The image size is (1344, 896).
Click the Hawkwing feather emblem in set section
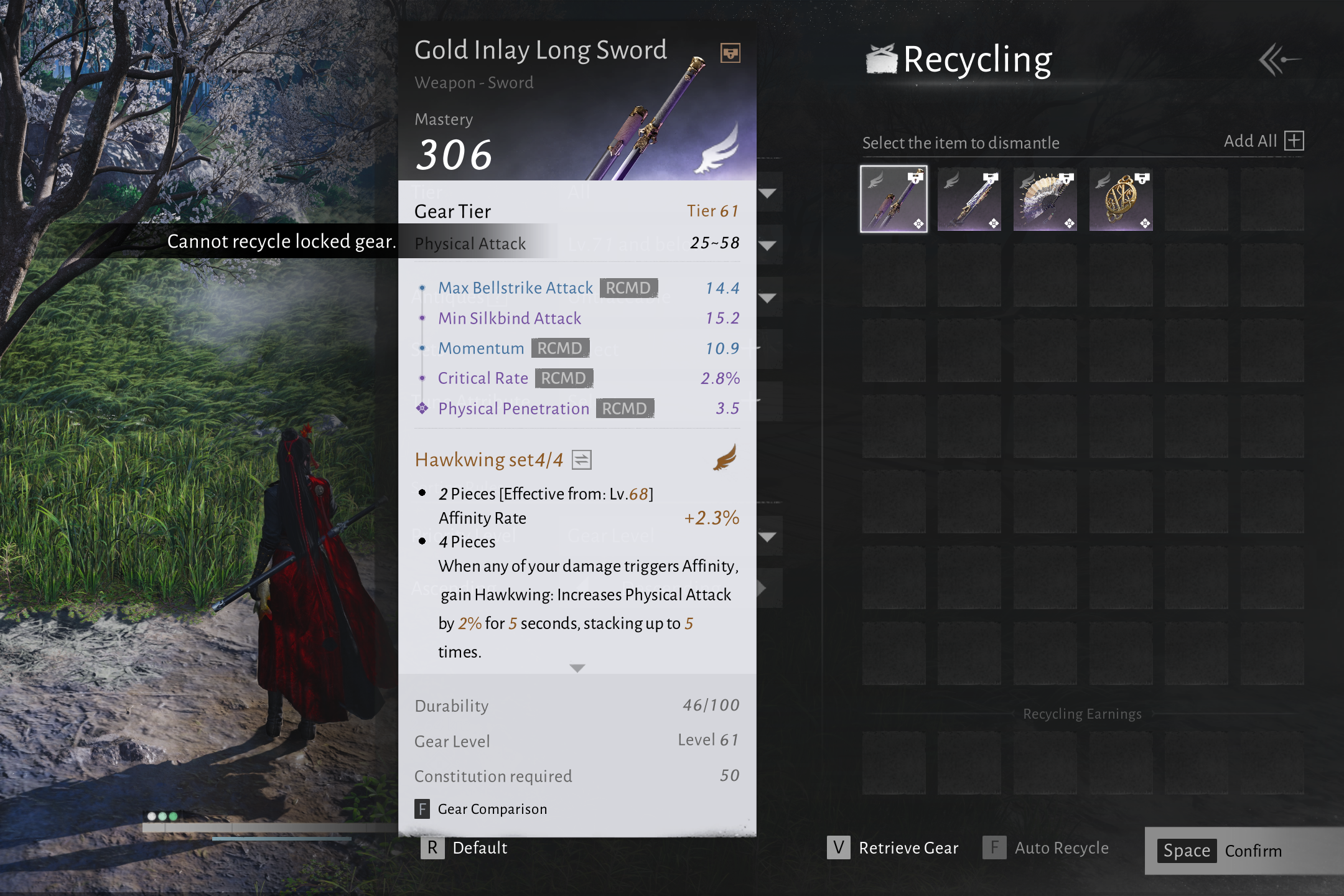[x=726, y=457]
